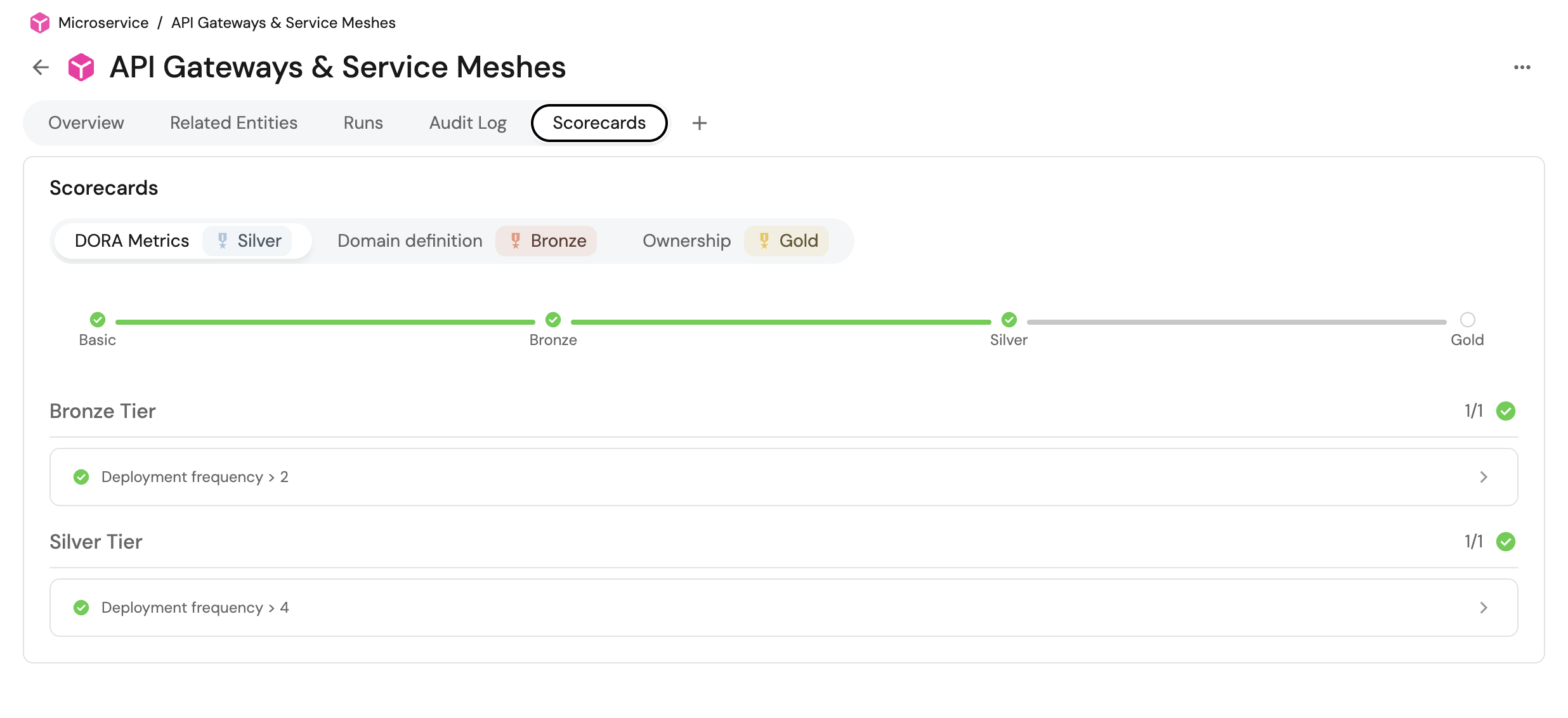Screen dimensions: 1568x718
Task: Click the back arrow icon
Action: (41, 67)
